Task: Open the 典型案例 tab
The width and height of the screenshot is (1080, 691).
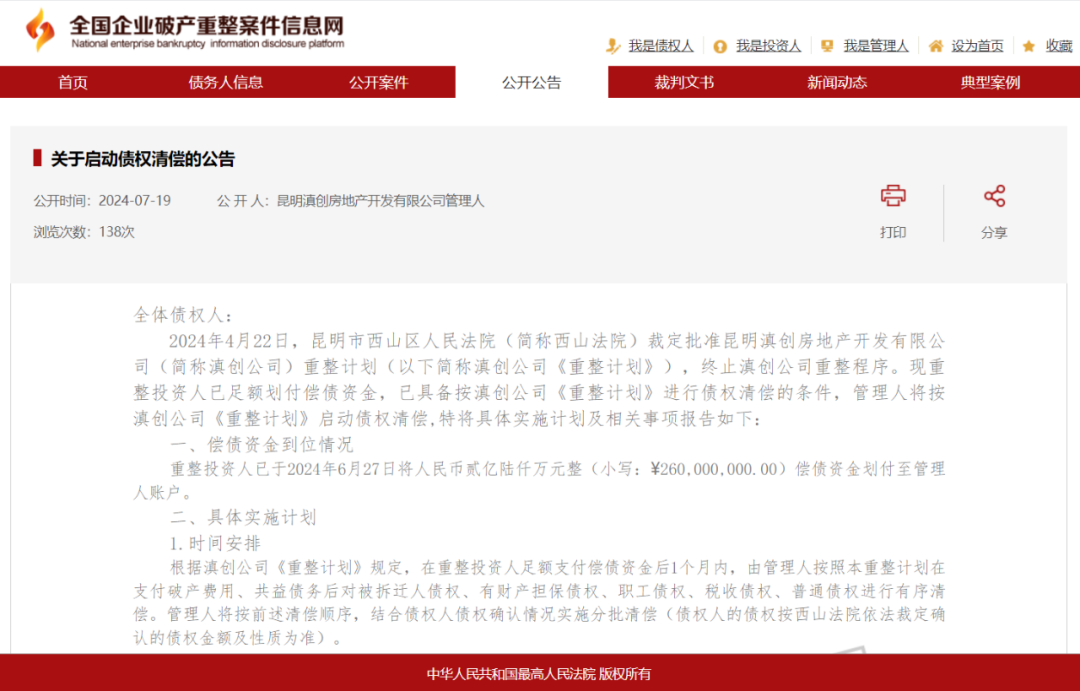Action: 990,82
